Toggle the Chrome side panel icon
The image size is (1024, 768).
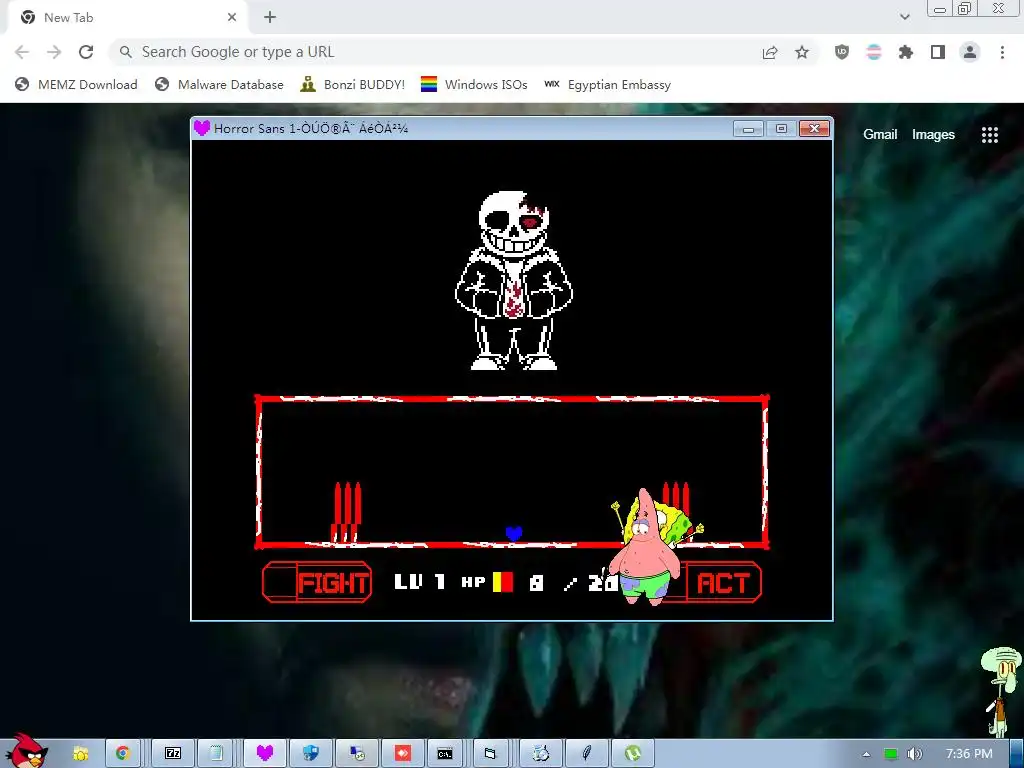(x=938, y=52)
